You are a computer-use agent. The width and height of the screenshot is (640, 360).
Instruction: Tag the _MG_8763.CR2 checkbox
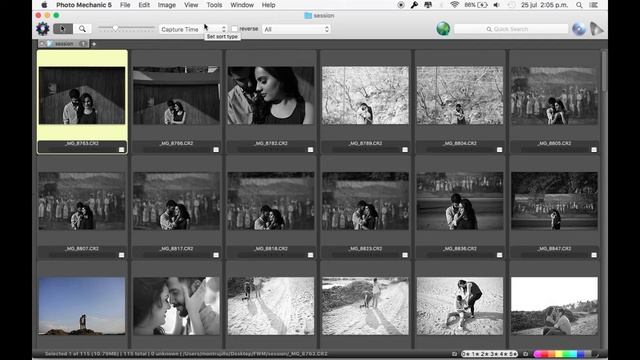[x=121, y=150]
